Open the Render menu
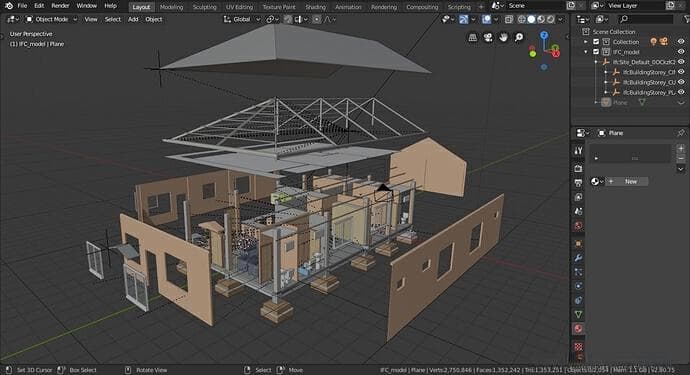The image size is (690, 375). [60, 6]
